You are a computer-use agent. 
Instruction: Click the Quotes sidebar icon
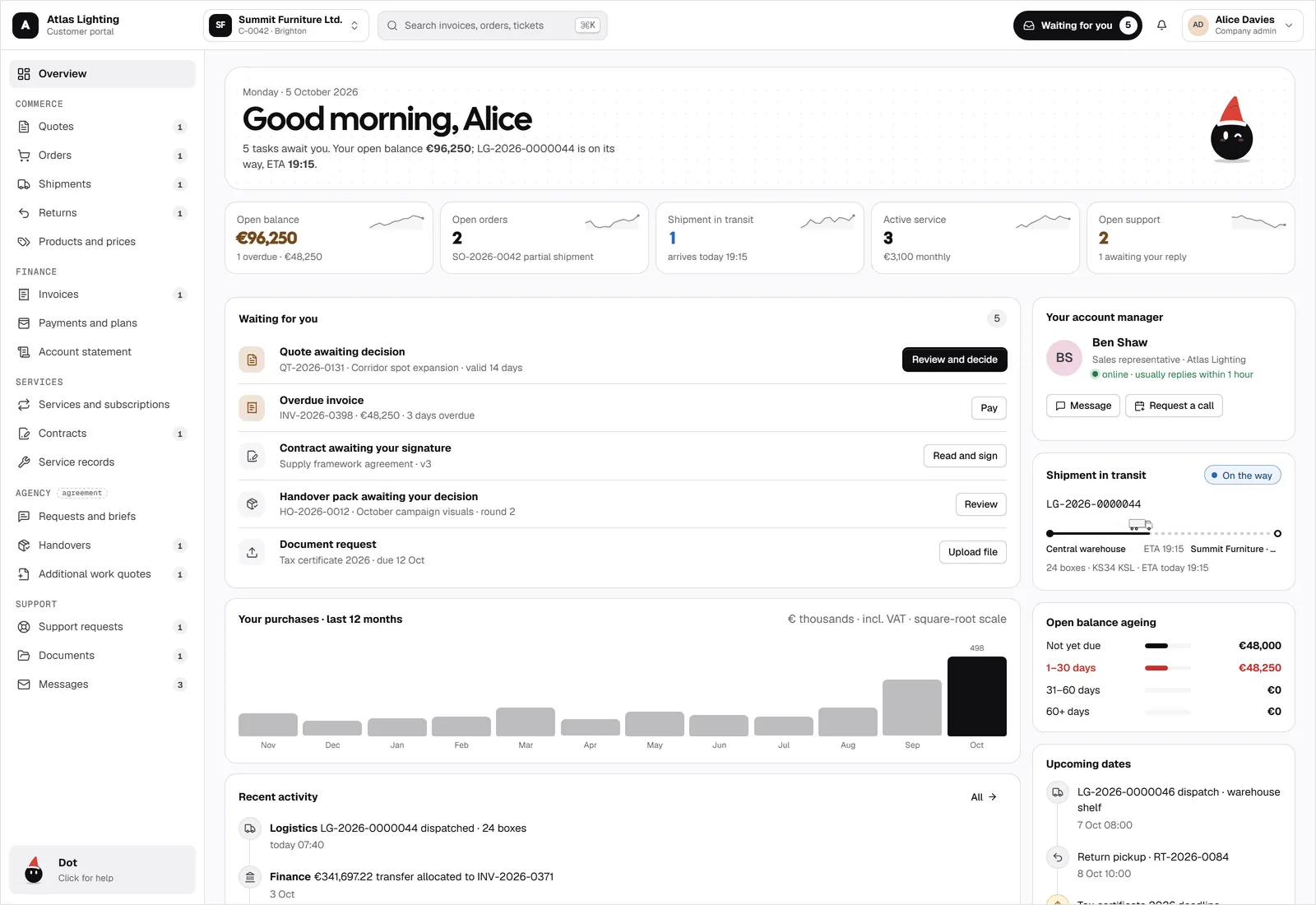pyautogui.click(x=24, y=127)
